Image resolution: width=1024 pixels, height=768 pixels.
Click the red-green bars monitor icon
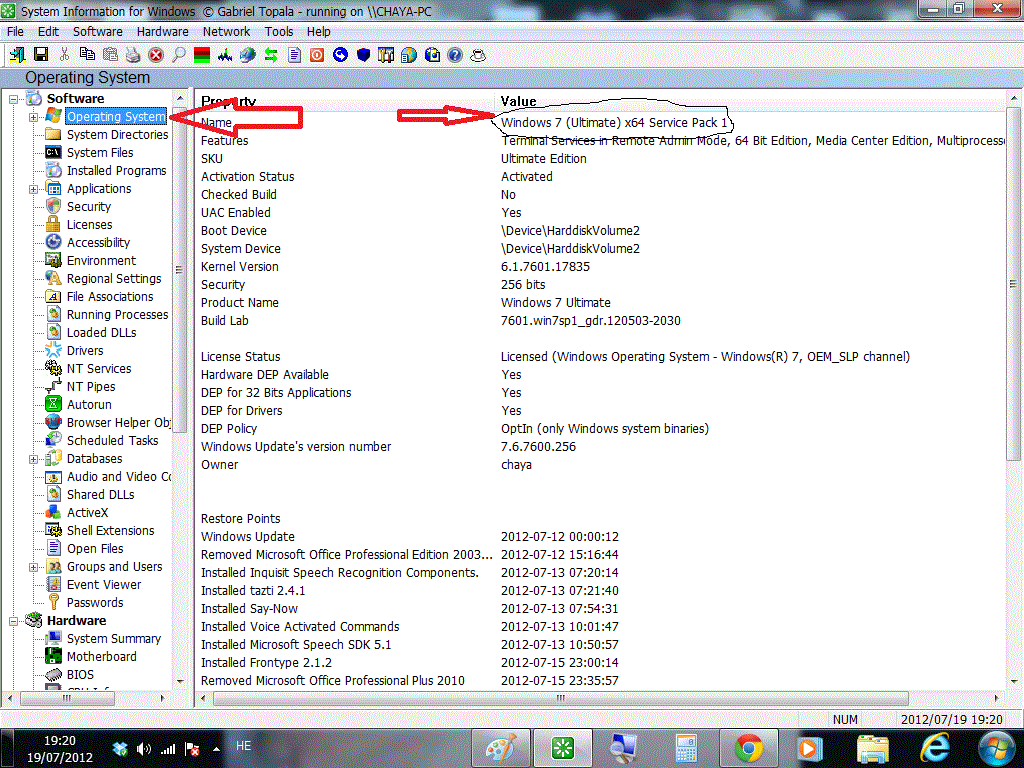202,55
